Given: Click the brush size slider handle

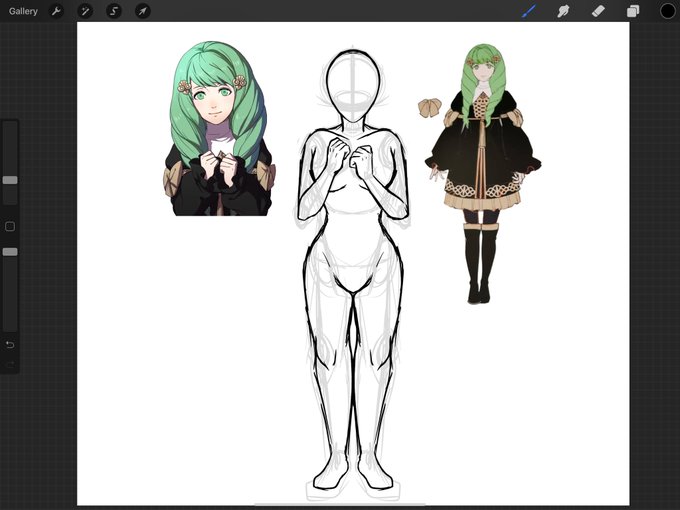Looking at the screenshot, I should pos(10,180).
